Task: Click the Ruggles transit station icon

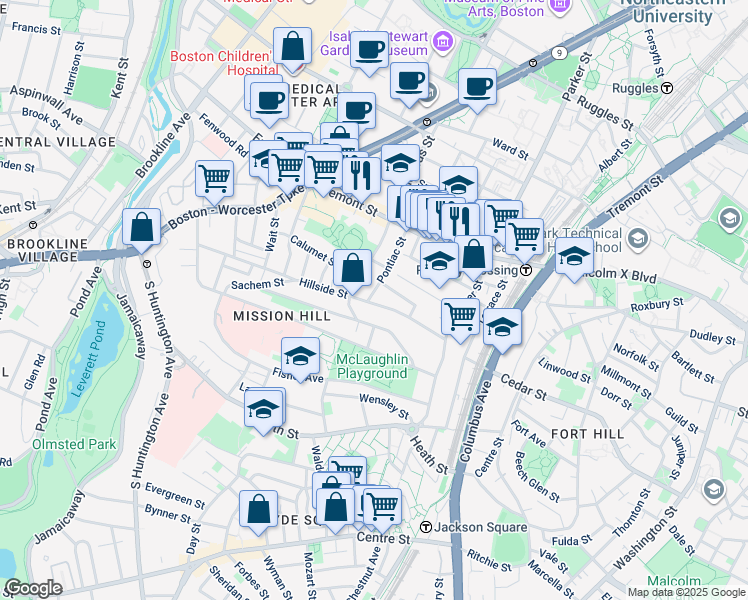Action: (667, 88)
